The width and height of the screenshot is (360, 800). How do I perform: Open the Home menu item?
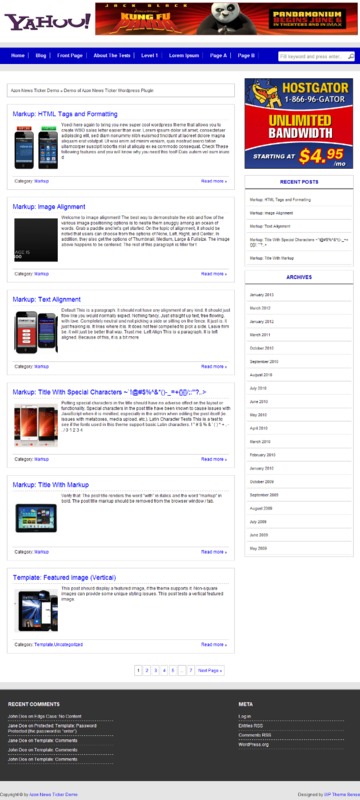tap(18, 56)
